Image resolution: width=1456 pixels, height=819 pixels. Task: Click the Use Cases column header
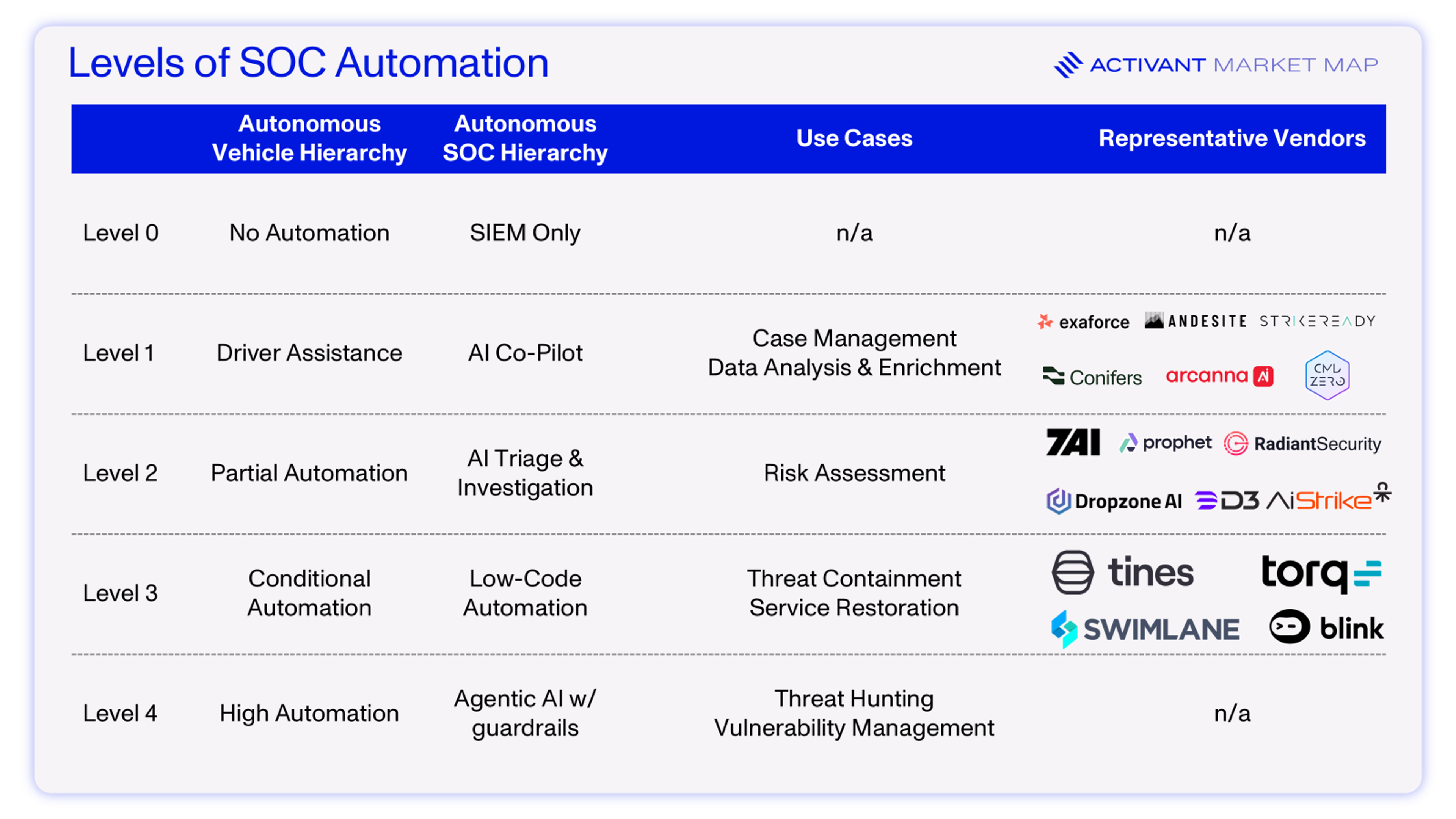(854, 138)
